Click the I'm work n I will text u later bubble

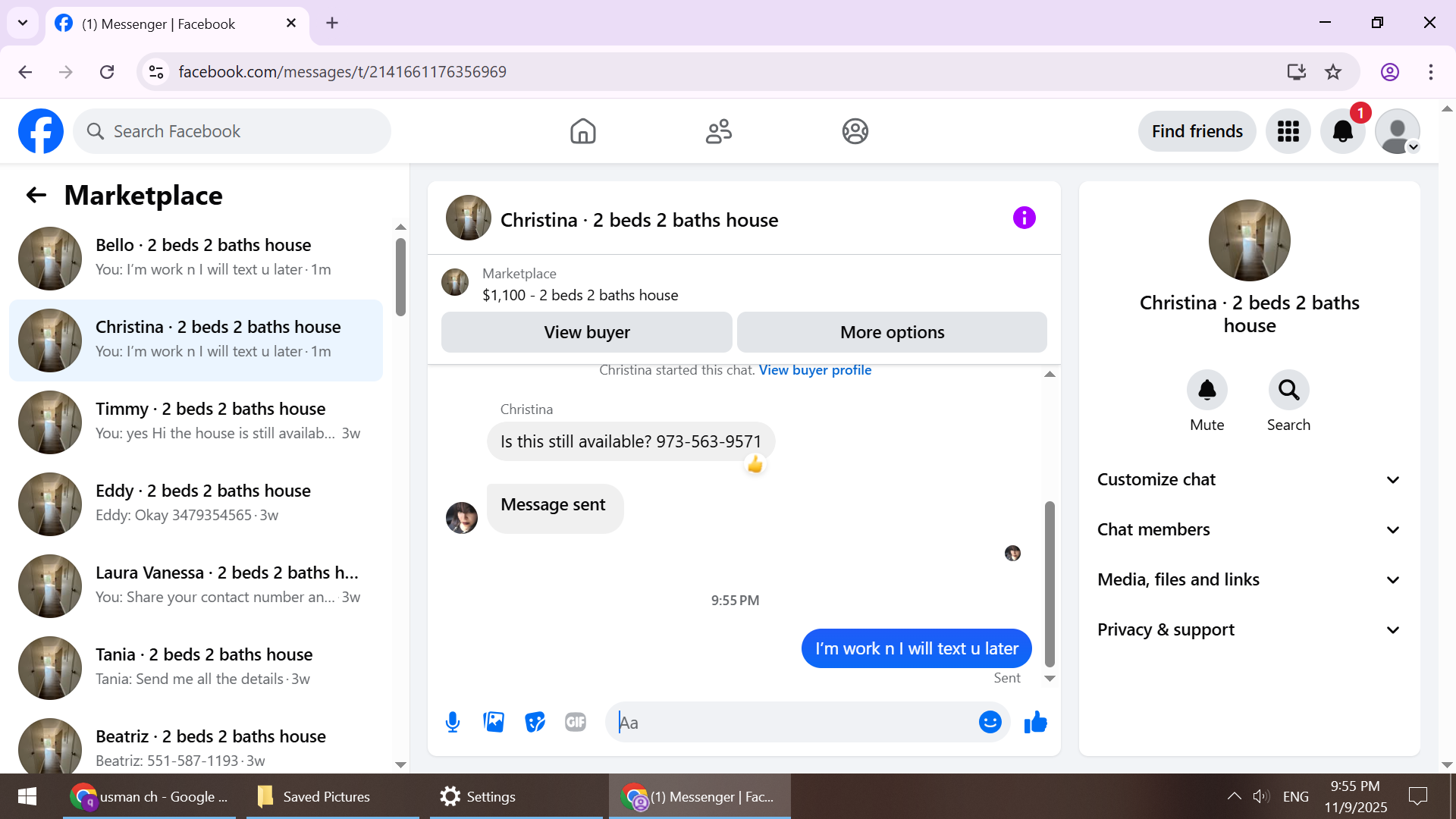click(x=916, y=648)
